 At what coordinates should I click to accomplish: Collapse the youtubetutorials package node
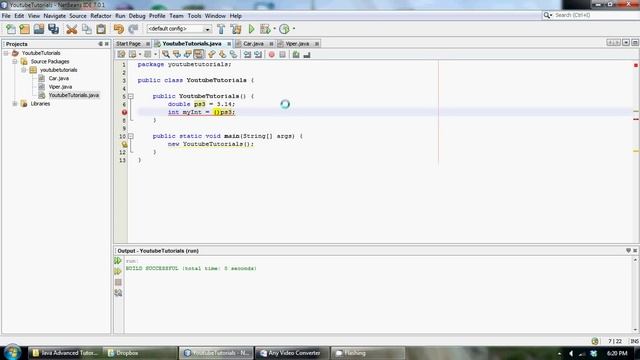pyautogui.click(x=24, y=70)
